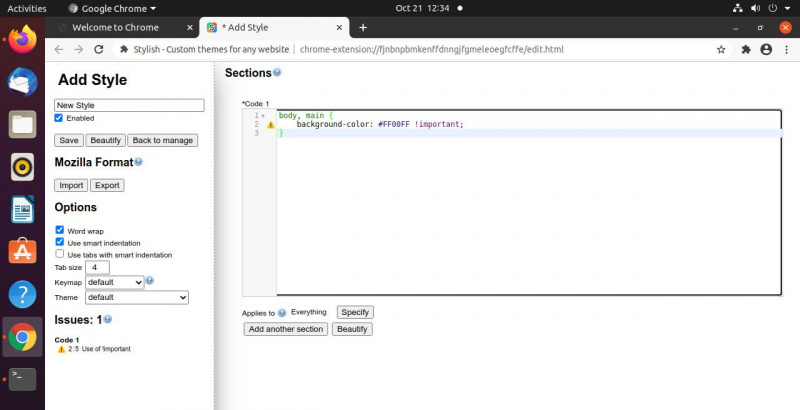Toggle Use smart indentation checkbox
Screen dimensions: 800x410
click(x=60, y=242)
